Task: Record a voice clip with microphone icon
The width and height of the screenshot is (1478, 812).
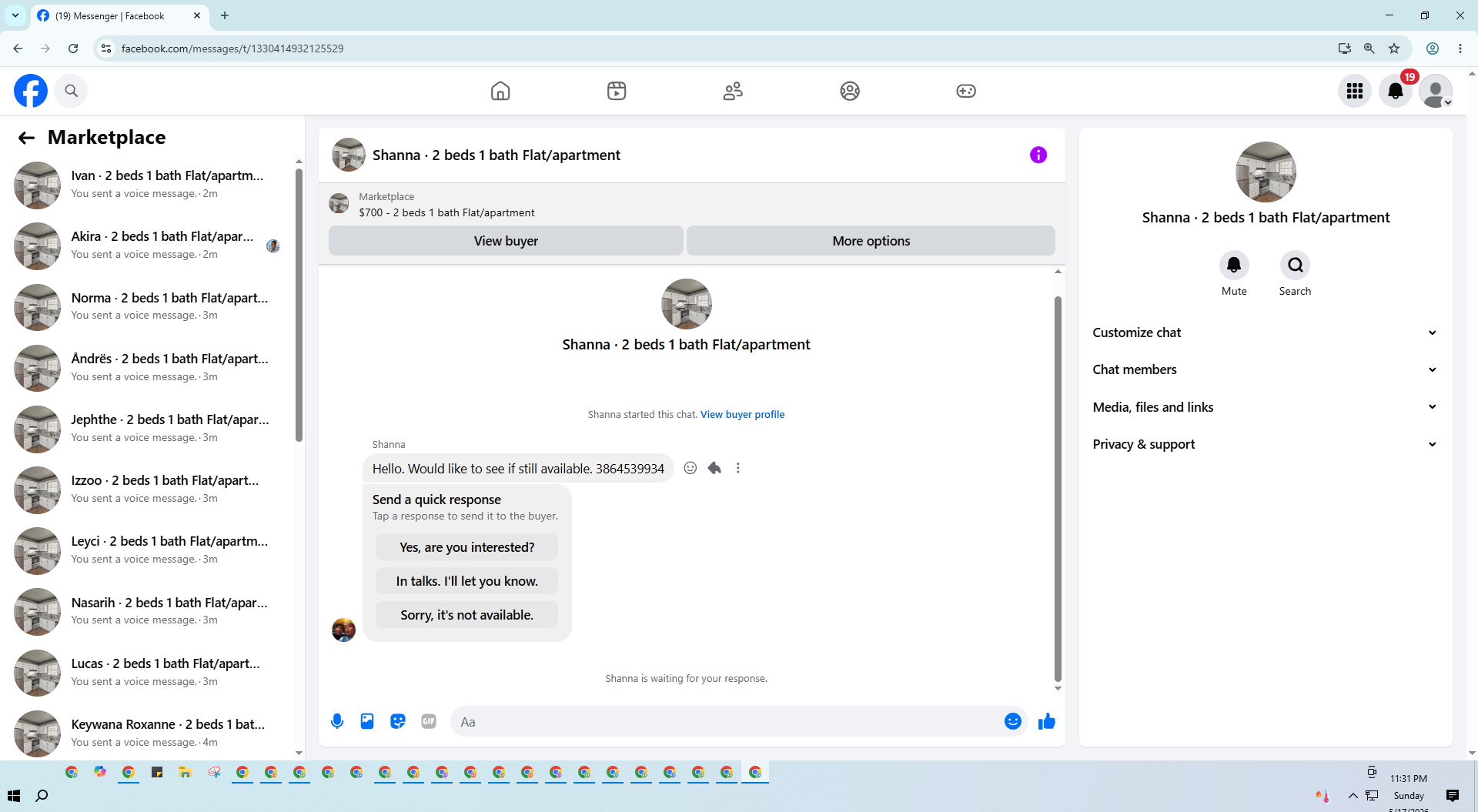Action: coord(337,721)
